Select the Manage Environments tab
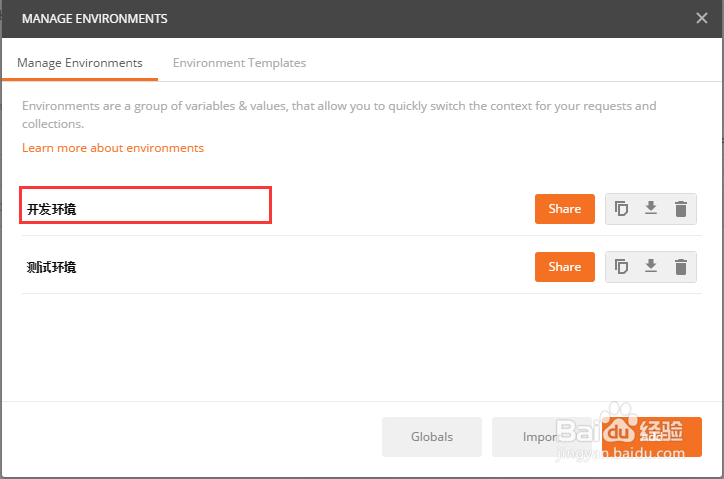Viewport: 724px width, 479px height. (x=80, y=62)
